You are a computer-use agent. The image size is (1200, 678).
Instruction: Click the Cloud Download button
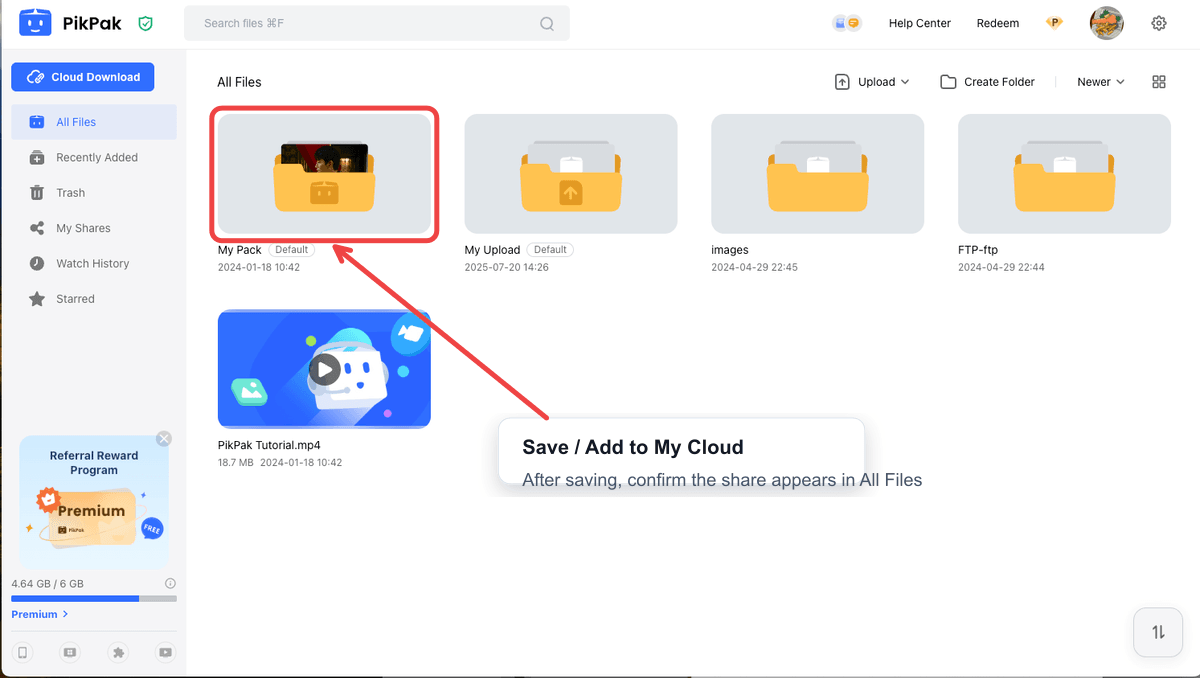tap(83, 77)
